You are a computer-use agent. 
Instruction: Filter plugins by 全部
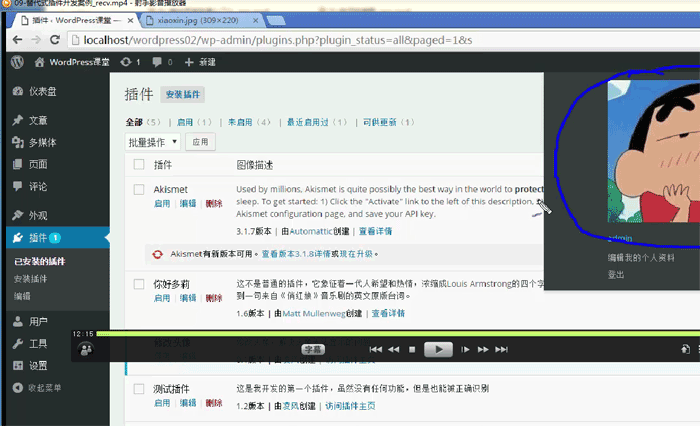(x=134, y=122)
